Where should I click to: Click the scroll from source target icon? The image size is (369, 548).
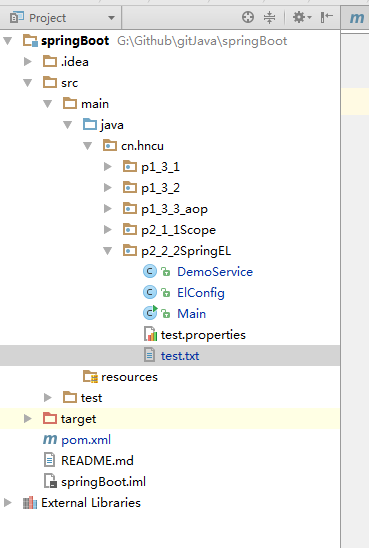[x=248, y=17]
